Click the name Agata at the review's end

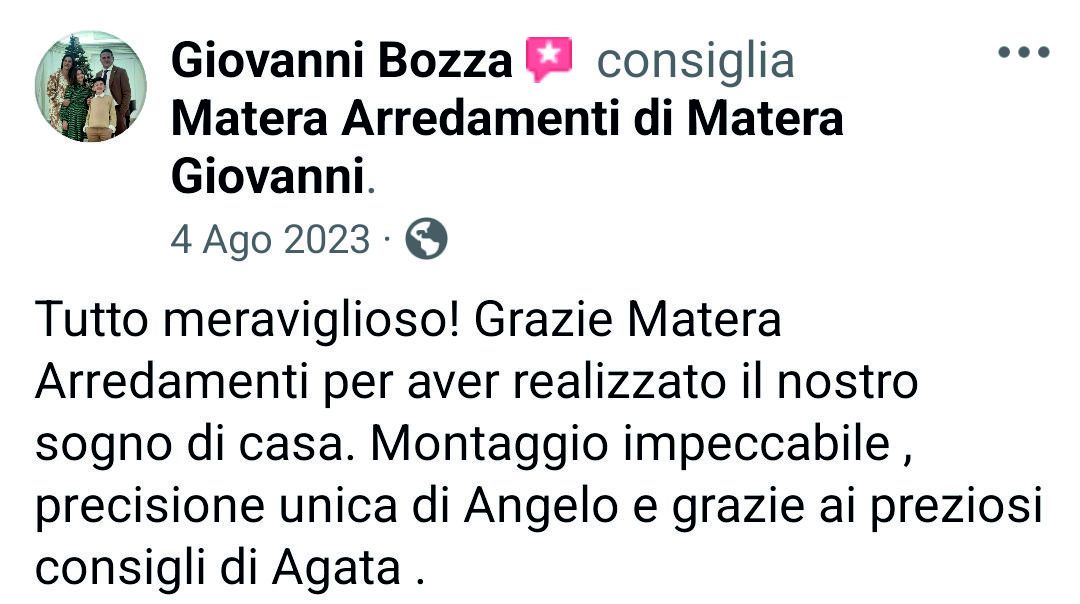pos(337,568)
